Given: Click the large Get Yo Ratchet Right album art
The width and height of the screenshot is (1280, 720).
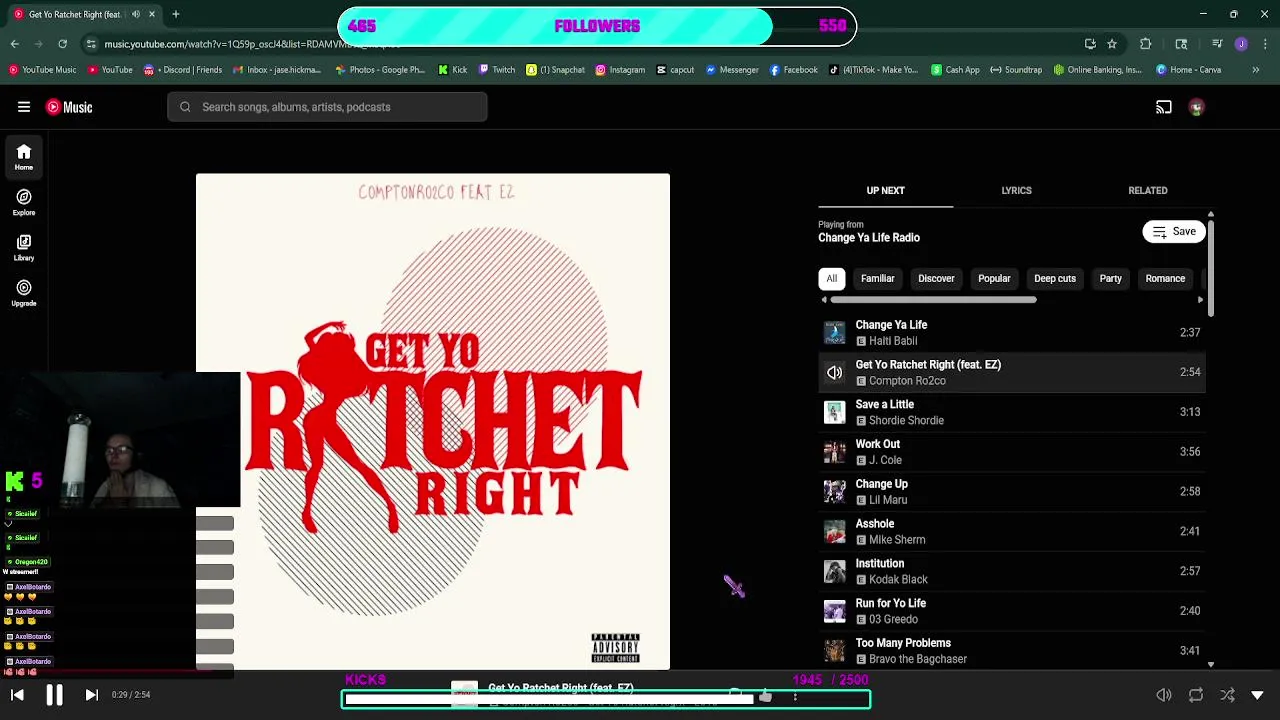Looking at the screenshot, I should point(433,421).
